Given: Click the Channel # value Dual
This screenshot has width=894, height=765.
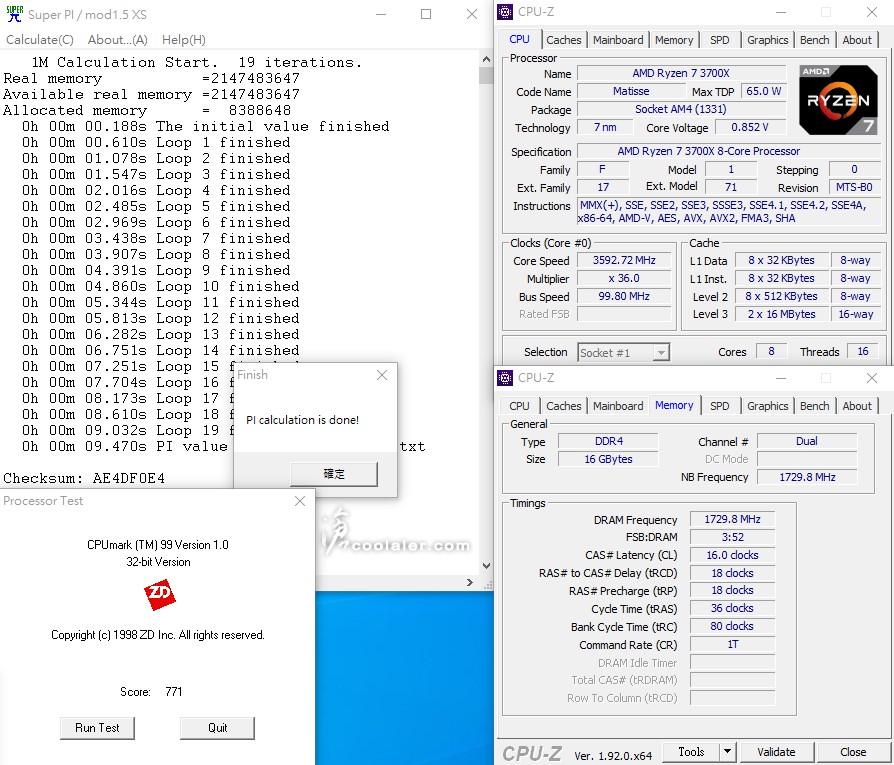Looking at the screenshot, I should (807, 441).
